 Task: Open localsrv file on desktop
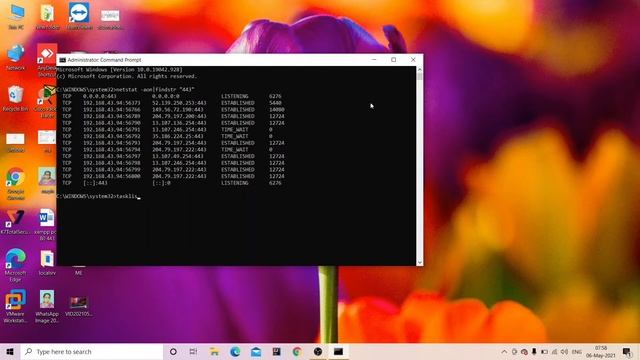point(47,263)
